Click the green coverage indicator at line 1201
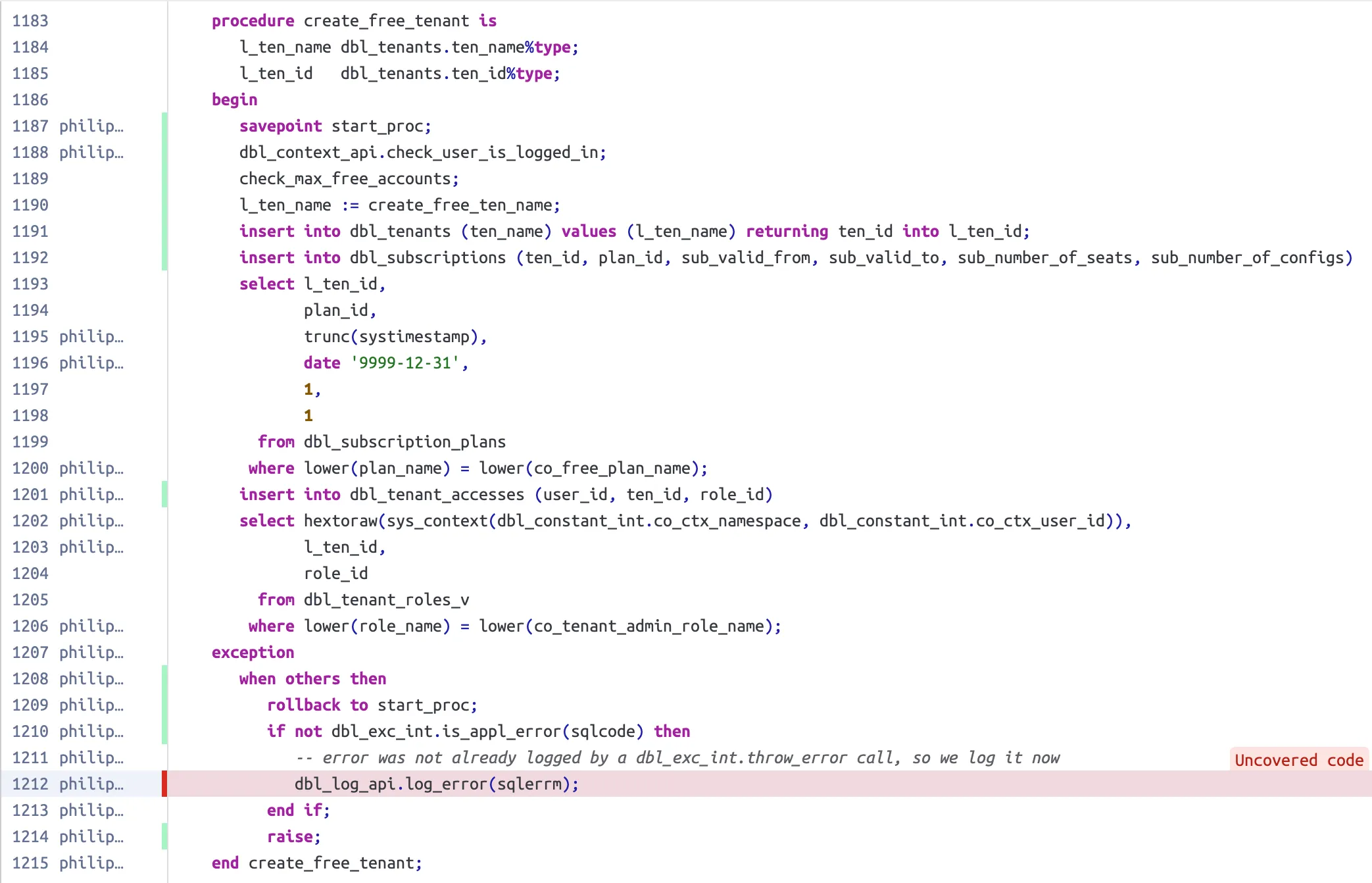1372x883 pixels. [x=164, y=494]
